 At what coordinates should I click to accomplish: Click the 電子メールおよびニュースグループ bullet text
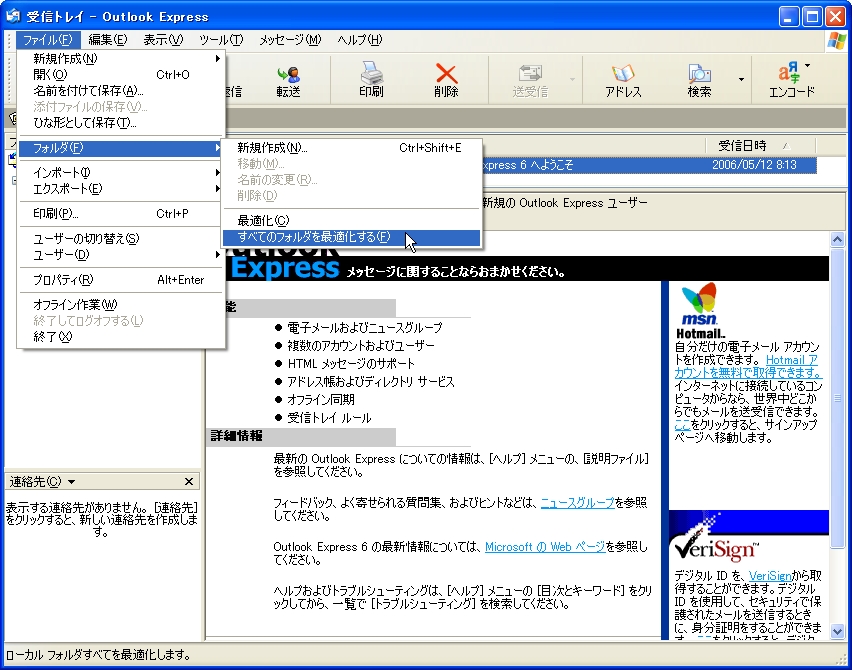click(x=365, y=328)
